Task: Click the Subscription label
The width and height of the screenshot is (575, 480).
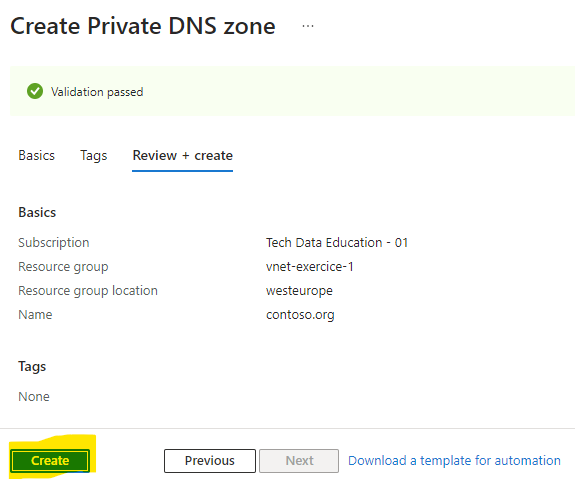Action: pyautogui.click(x=54, y=243)
